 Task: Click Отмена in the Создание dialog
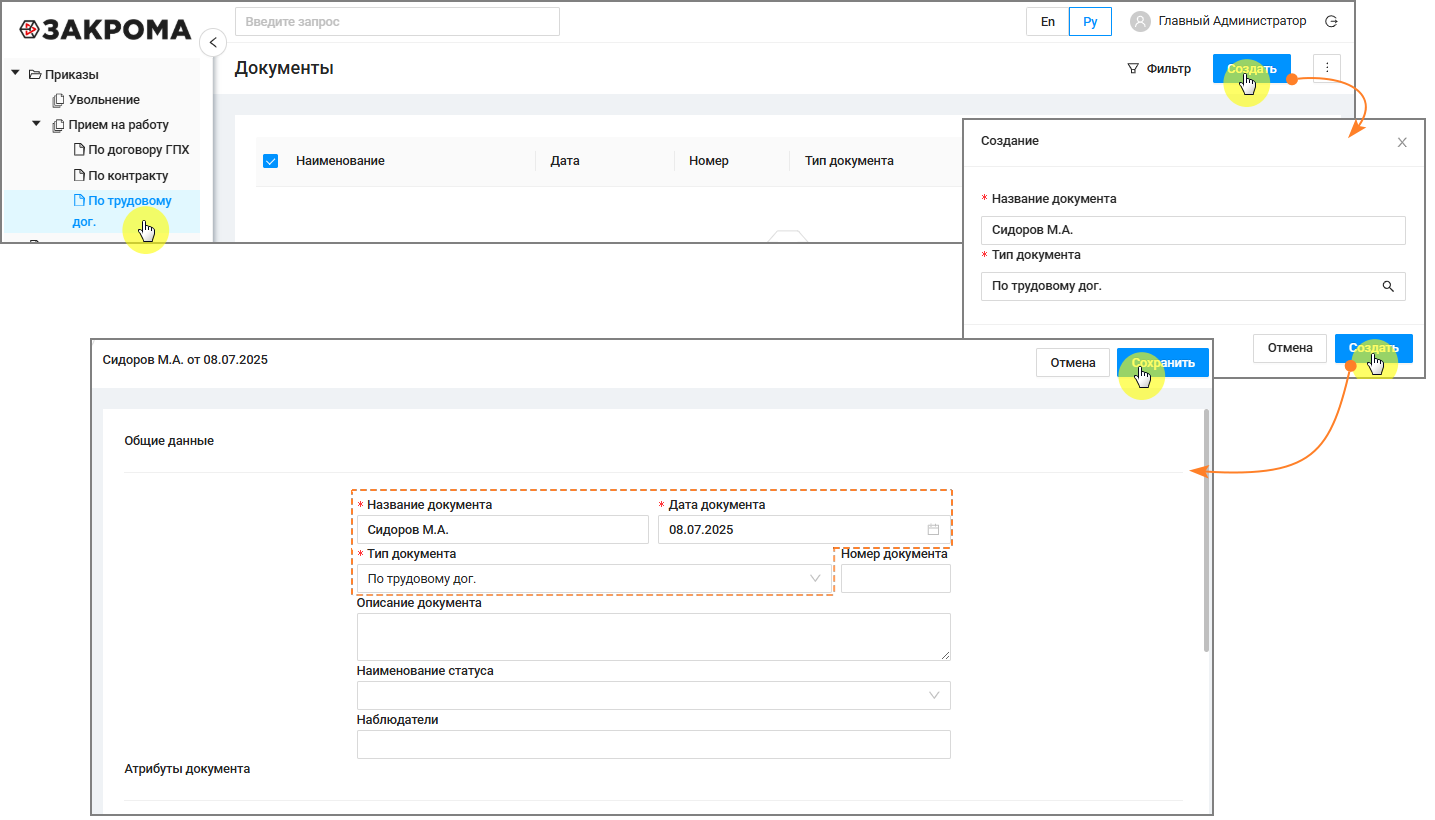tap(1290, 348)
